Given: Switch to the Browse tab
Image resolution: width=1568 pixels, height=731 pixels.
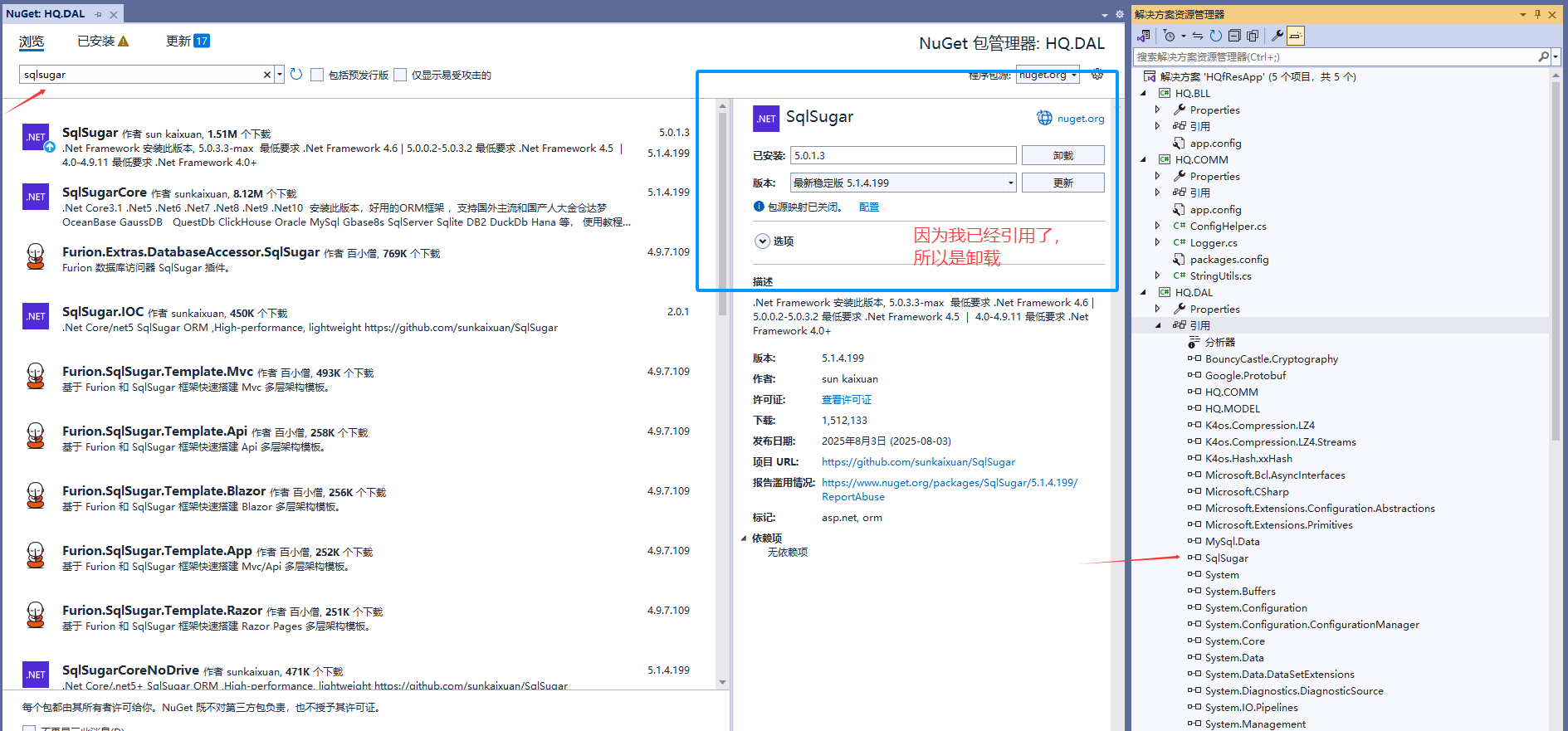Looking at the screenshot, I should tap(32, 41).
